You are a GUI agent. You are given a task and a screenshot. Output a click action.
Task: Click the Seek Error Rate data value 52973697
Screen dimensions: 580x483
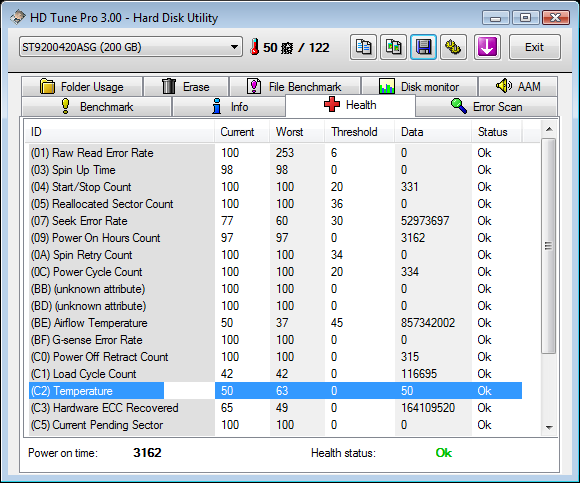pos(425,221)
